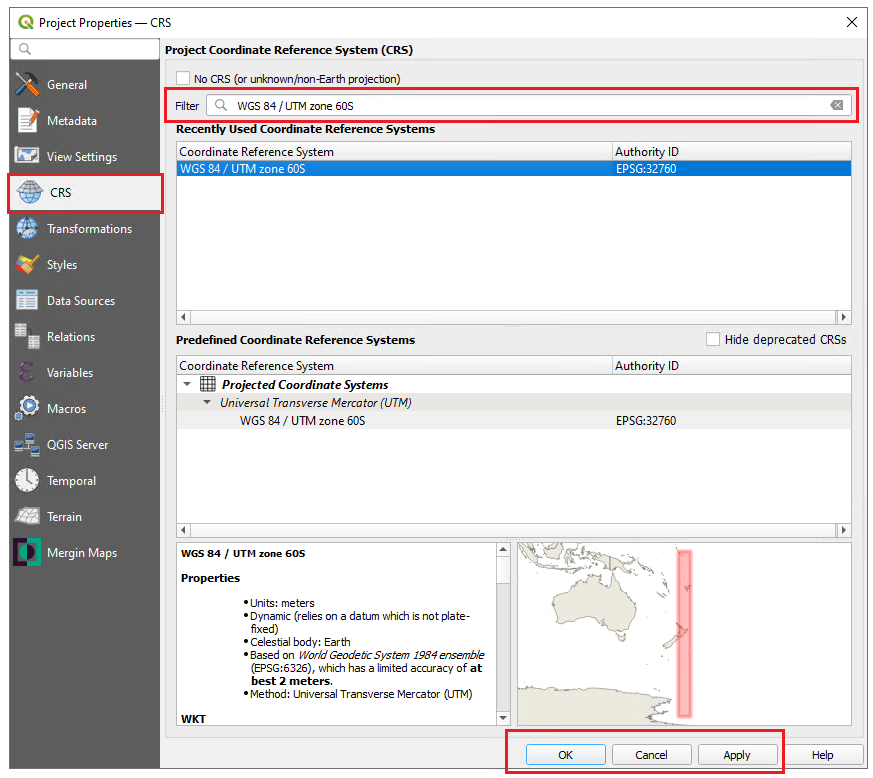Click Help for CRS documentation

pos(822,754)
